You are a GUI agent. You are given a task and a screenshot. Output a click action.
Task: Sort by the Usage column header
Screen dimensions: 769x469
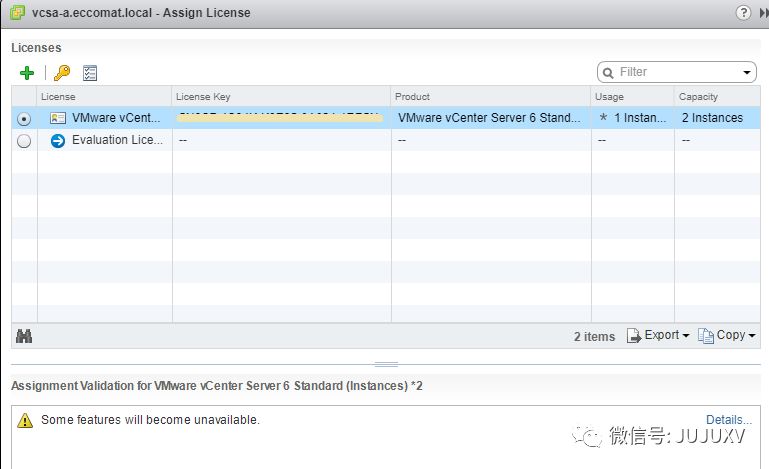coord(633,97)
